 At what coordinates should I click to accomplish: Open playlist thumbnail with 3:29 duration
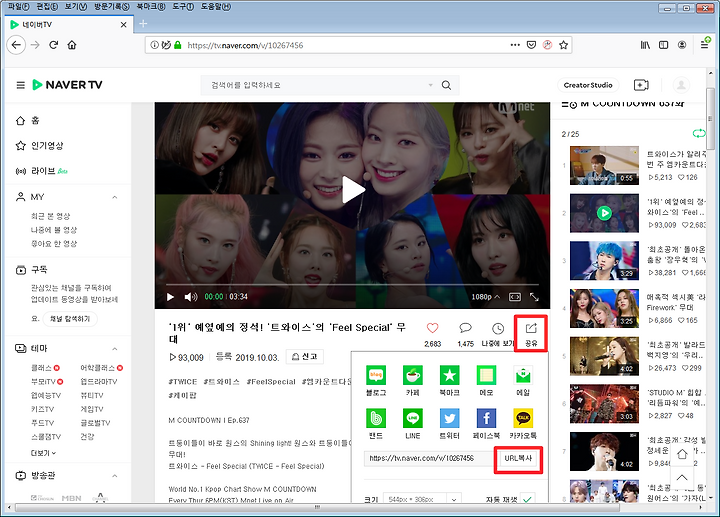click(x=604, y=260)
